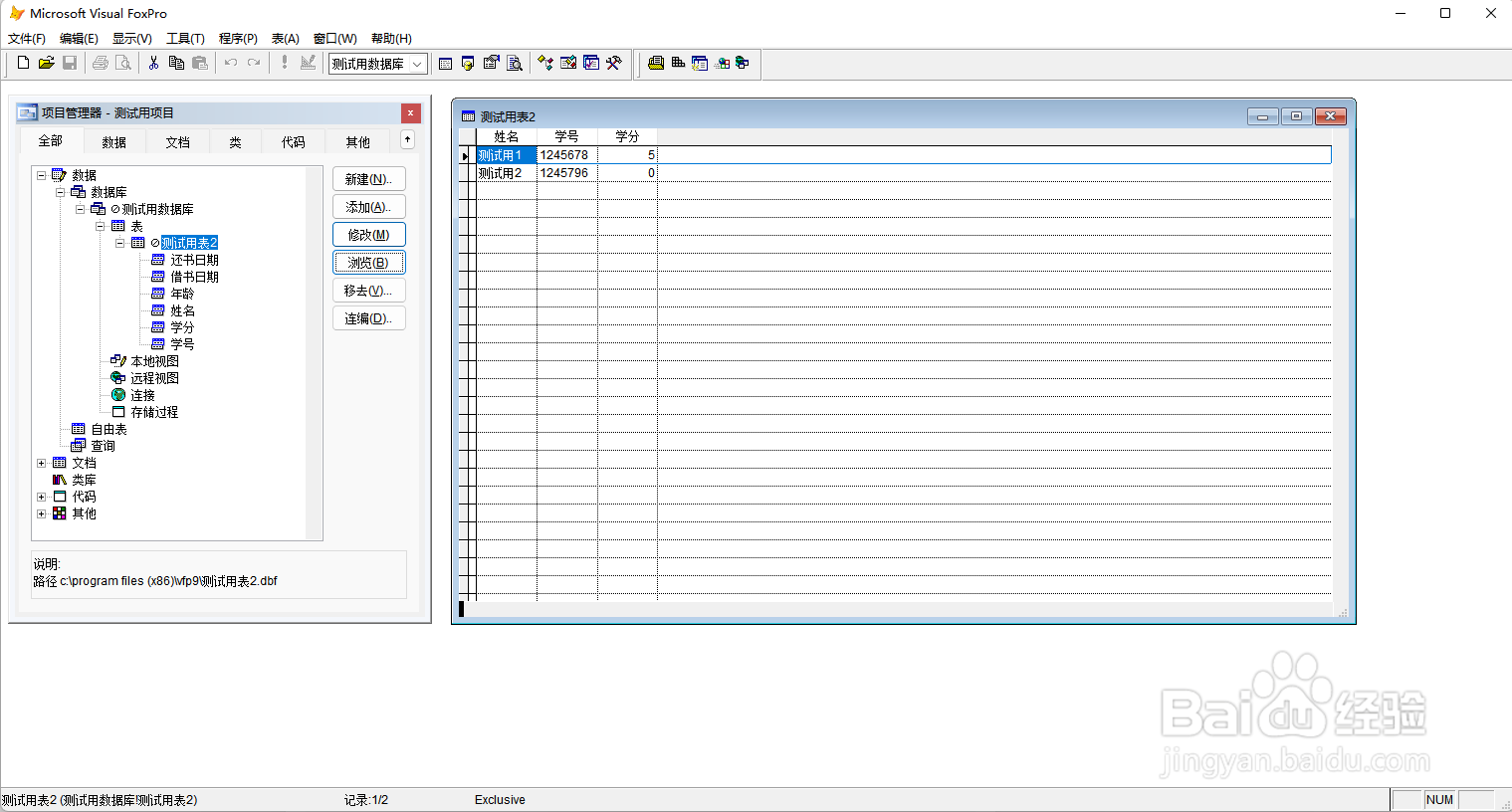This screenshot has width=1512, height=812.
Task: Click the New Remote View designer icon
Action: click(722, 63)
